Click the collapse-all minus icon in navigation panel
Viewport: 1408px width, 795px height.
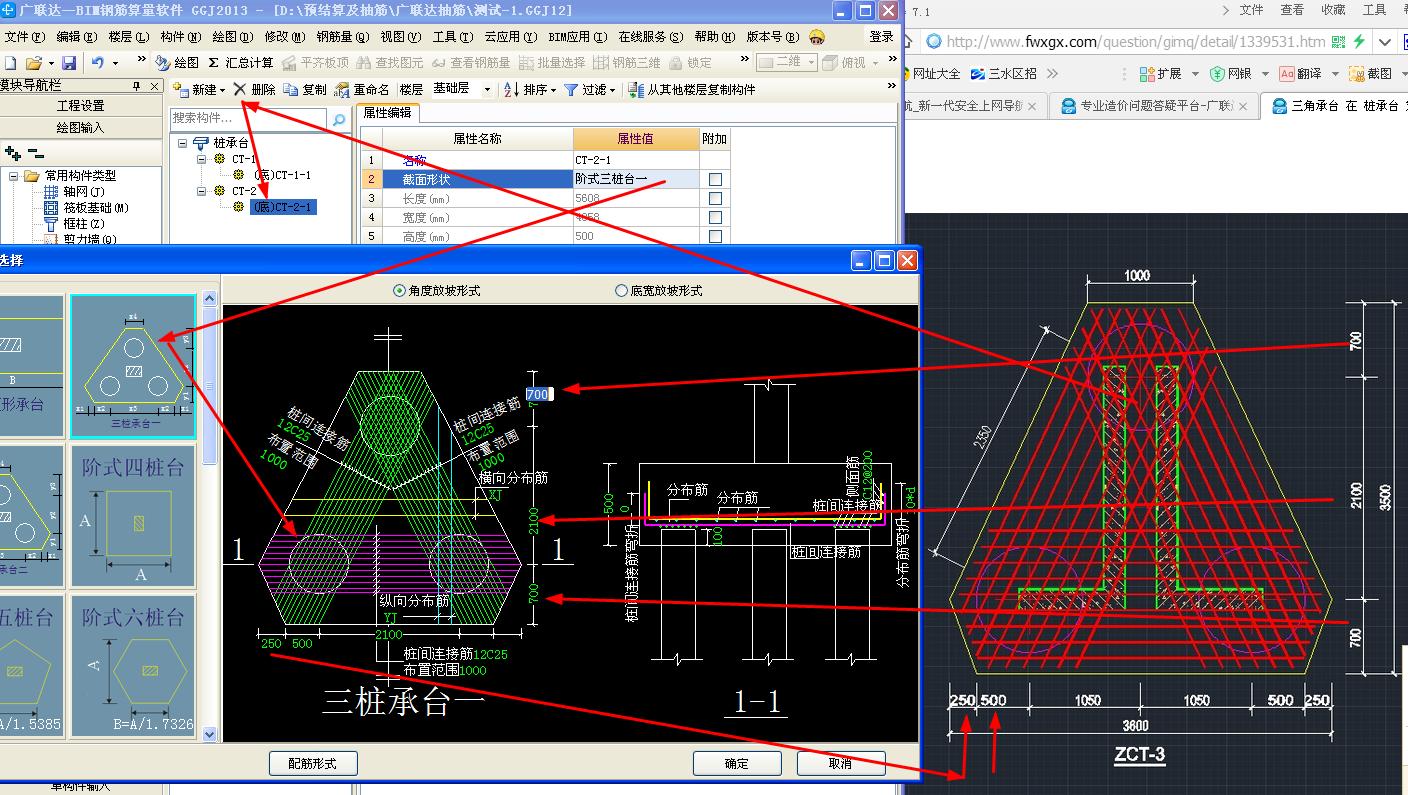(36, 153)
